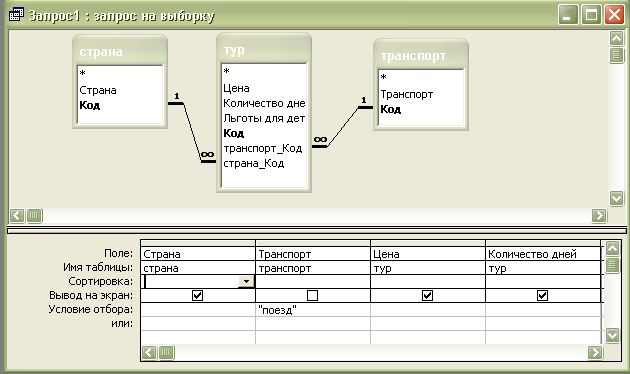The height and width of the screenshot is (374, 630).
Task: Select column selector bar above Цена column
Action: pos(428,243)
